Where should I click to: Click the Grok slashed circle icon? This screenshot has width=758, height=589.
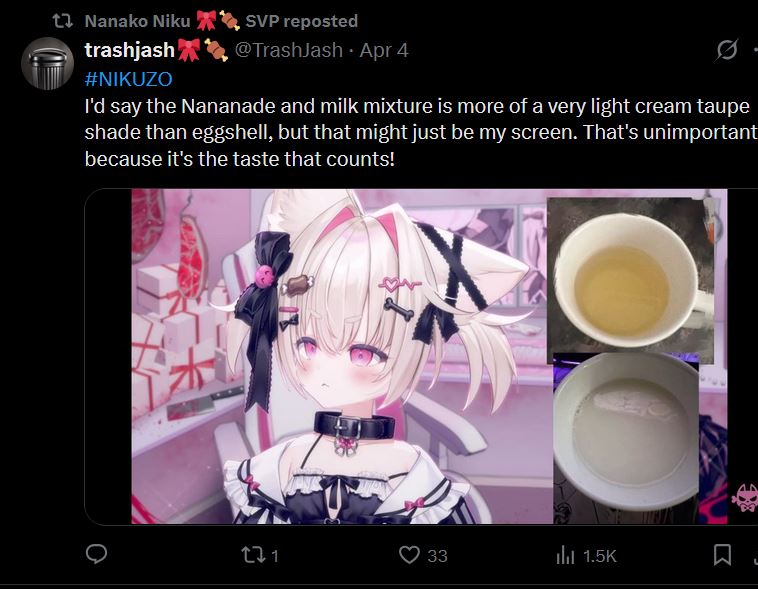[x=727, y=50]
